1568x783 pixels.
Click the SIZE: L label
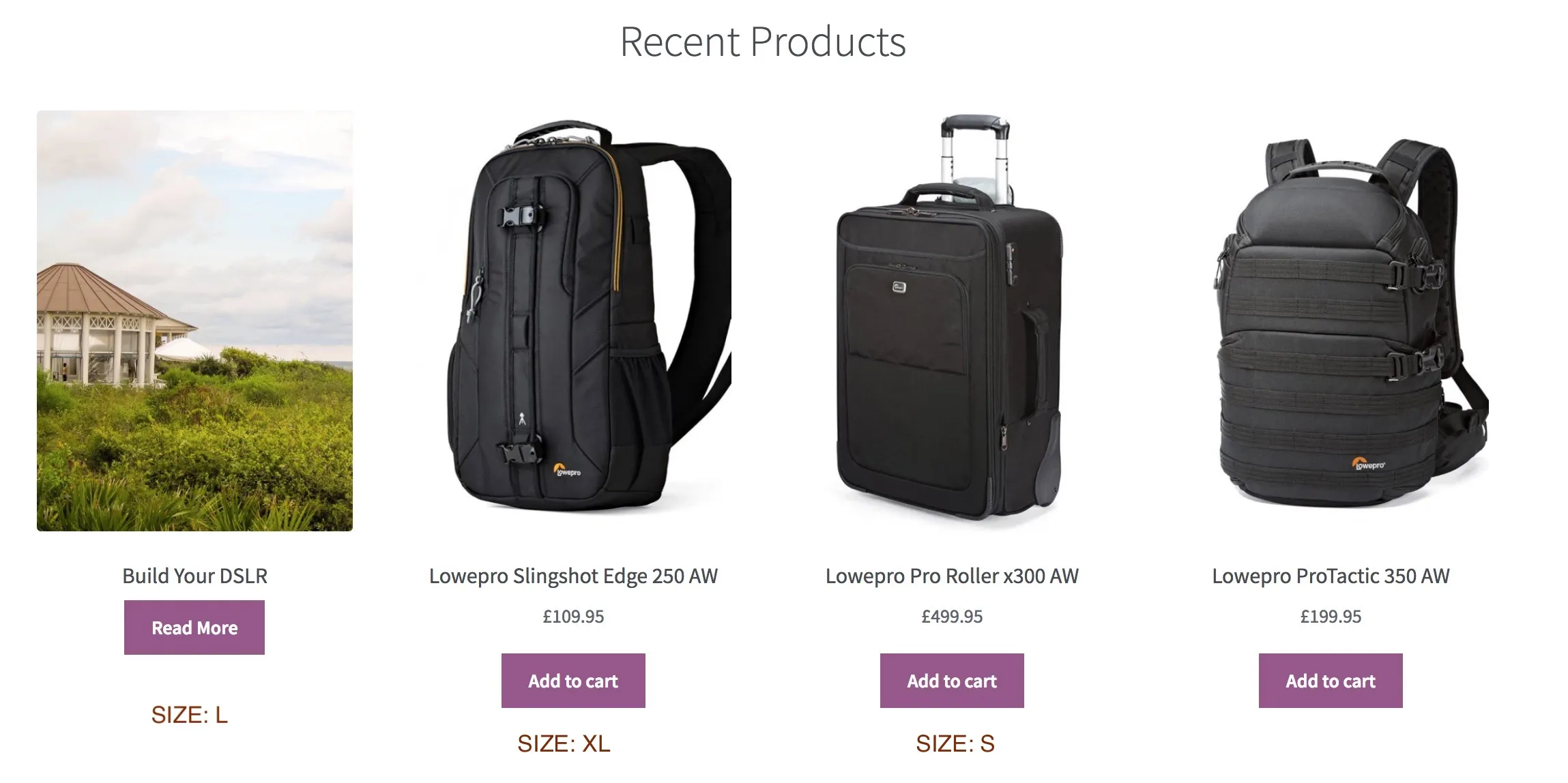click(x=190, y=715)
